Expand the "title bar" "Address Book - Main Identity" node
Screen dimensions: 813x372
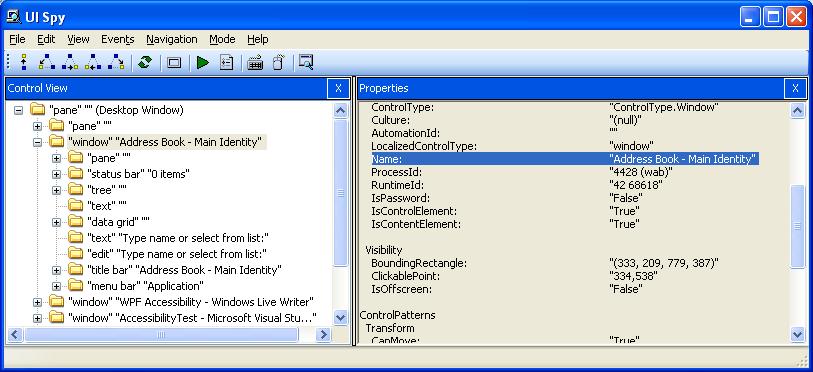coord(57,270)
